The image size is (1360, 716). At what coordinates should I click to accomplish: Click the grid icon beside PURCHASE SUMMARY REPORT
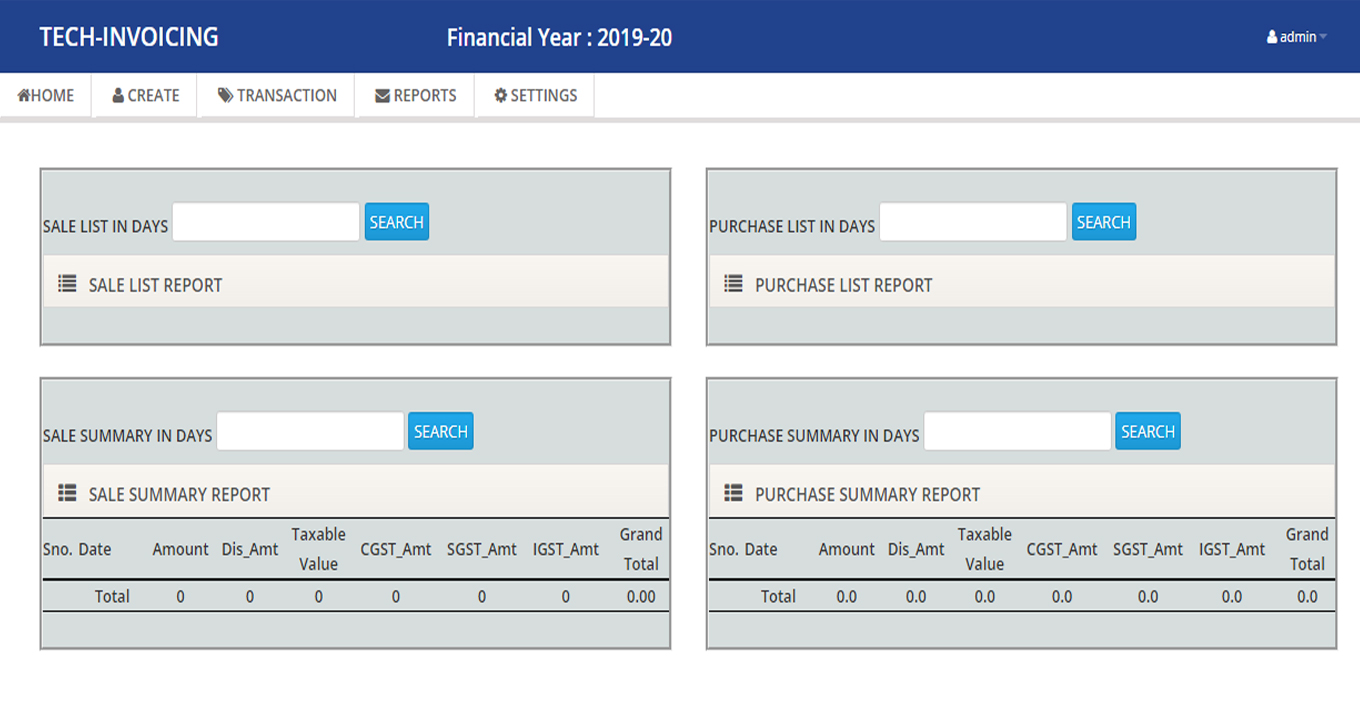[x=733, y=493]
